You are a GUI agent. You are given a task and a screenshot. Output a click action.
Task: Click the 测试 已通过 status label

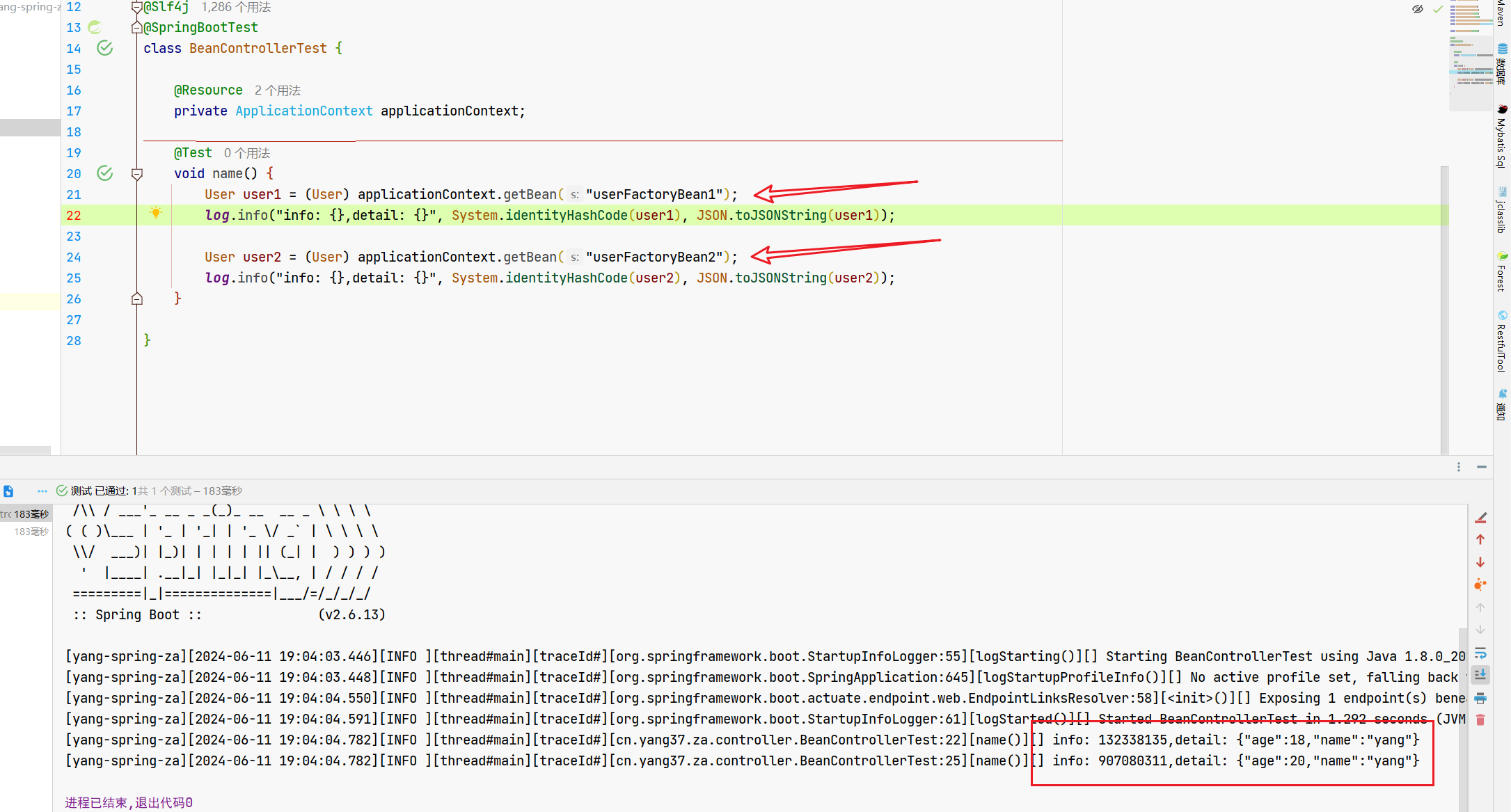pos(98,491)
